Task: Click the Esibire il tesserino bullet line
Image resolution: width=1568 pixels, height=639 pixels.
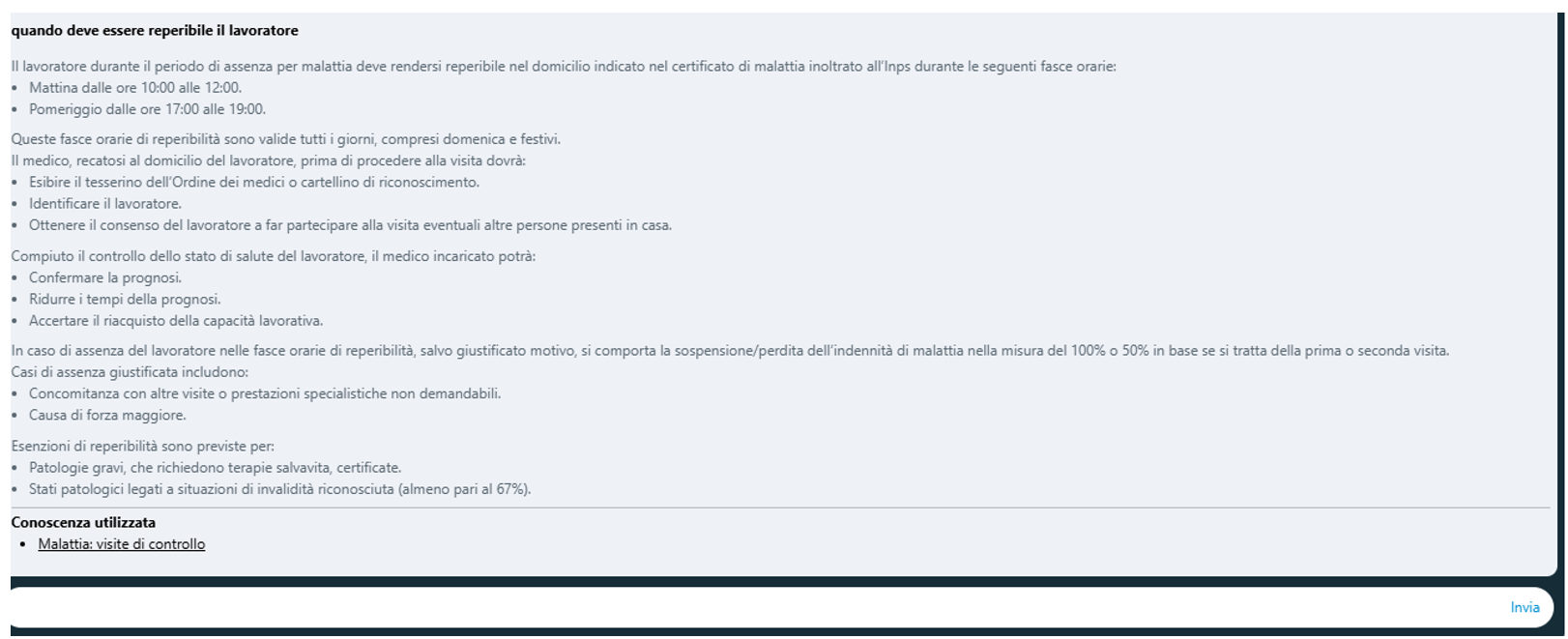Action: click(x=253, y=183)
